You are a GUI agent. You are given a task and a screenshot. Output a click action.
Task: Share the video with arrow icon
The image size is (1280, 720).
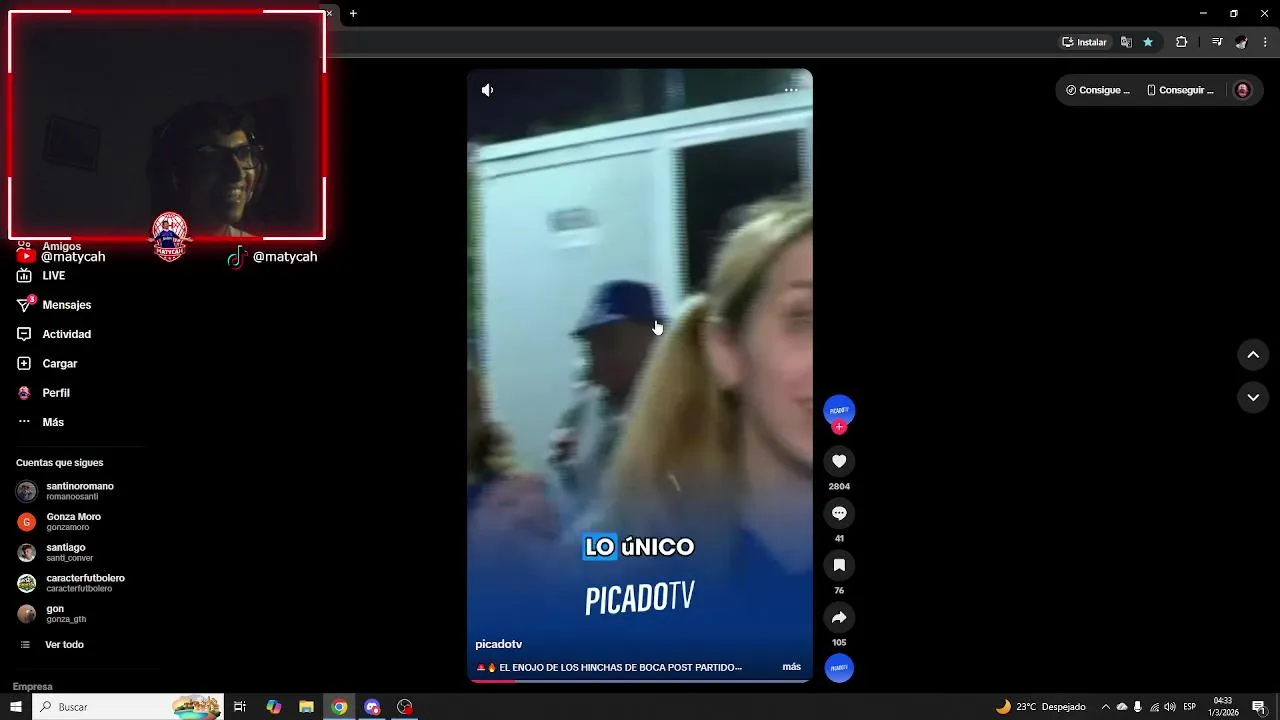click(839, 617)
